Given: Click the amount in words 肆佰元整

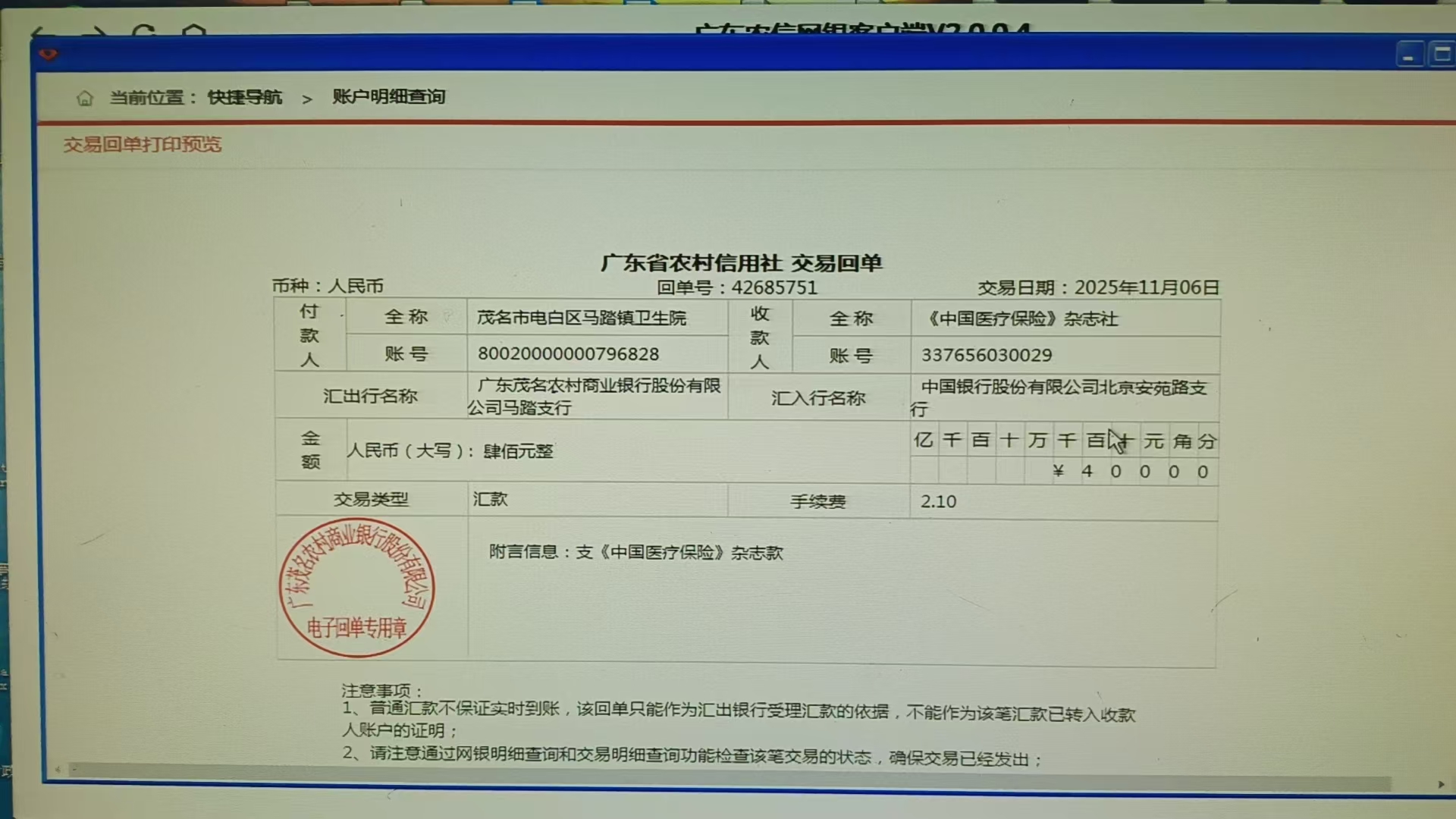Looking at the screenshot, I should 518,451.
